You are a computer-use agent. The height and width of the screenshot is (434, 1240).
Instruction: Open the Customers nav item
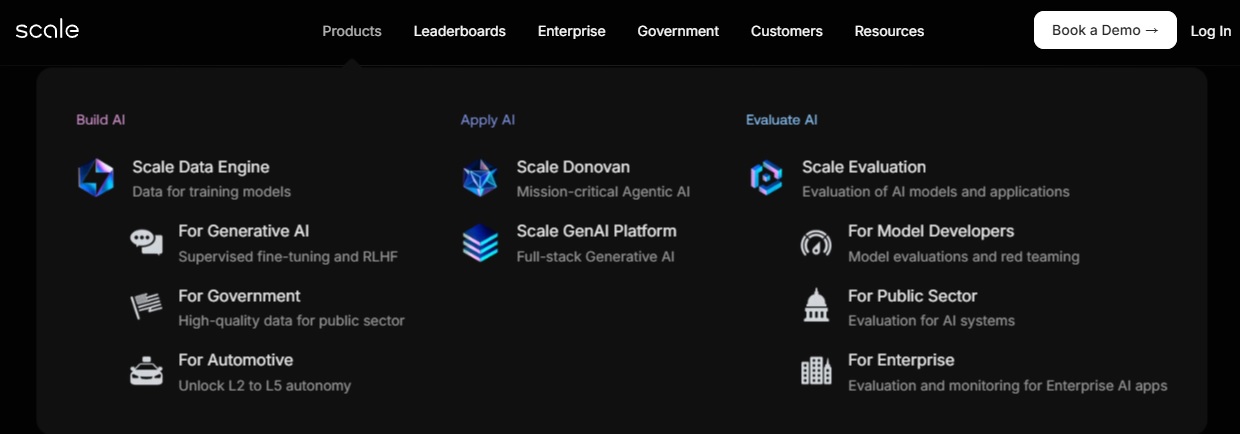(x=787, y=31)
